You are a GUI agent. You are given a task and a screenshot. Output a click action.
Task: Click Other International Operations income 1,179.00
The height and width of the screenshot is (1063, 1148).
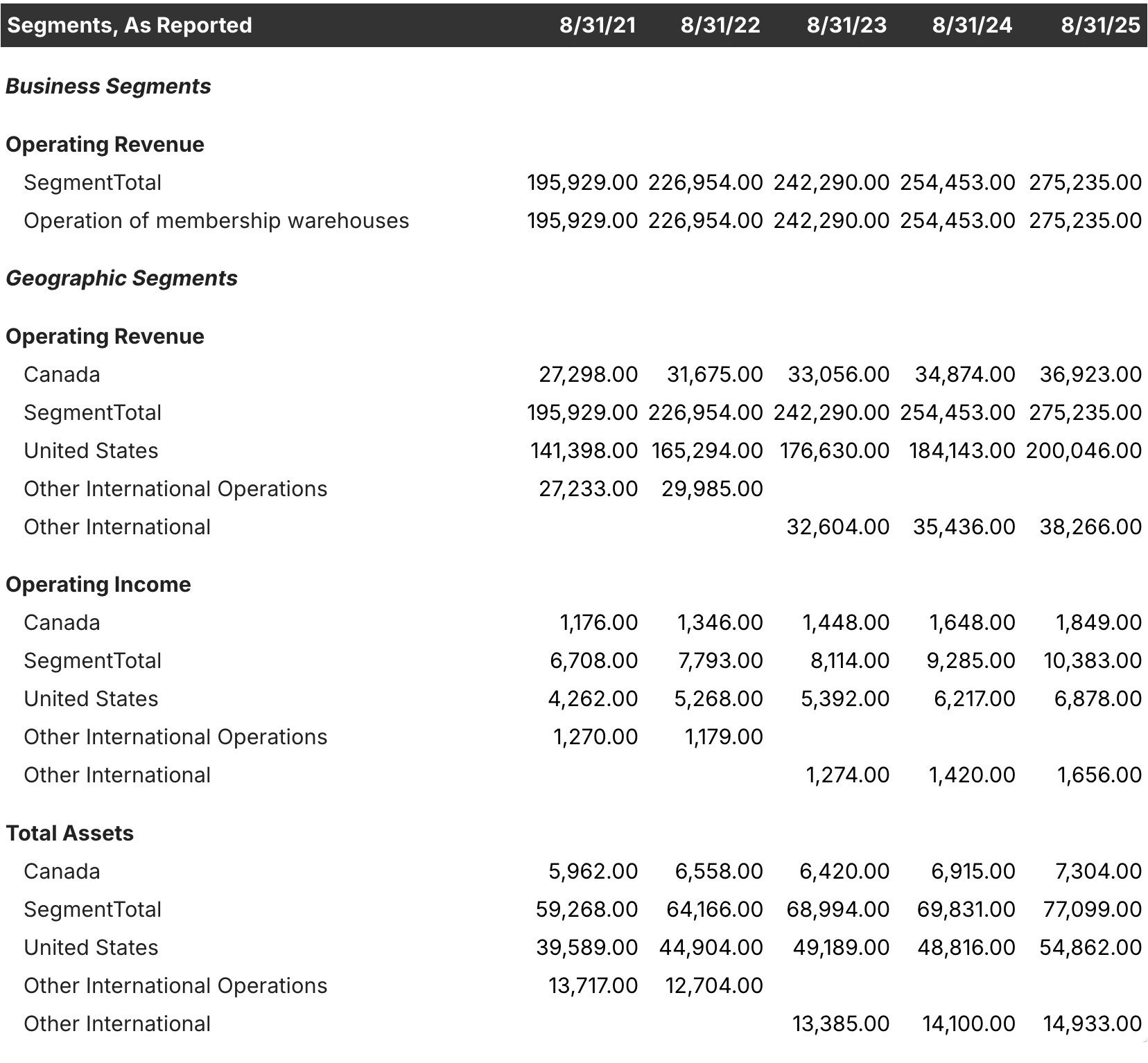(724, 737)
